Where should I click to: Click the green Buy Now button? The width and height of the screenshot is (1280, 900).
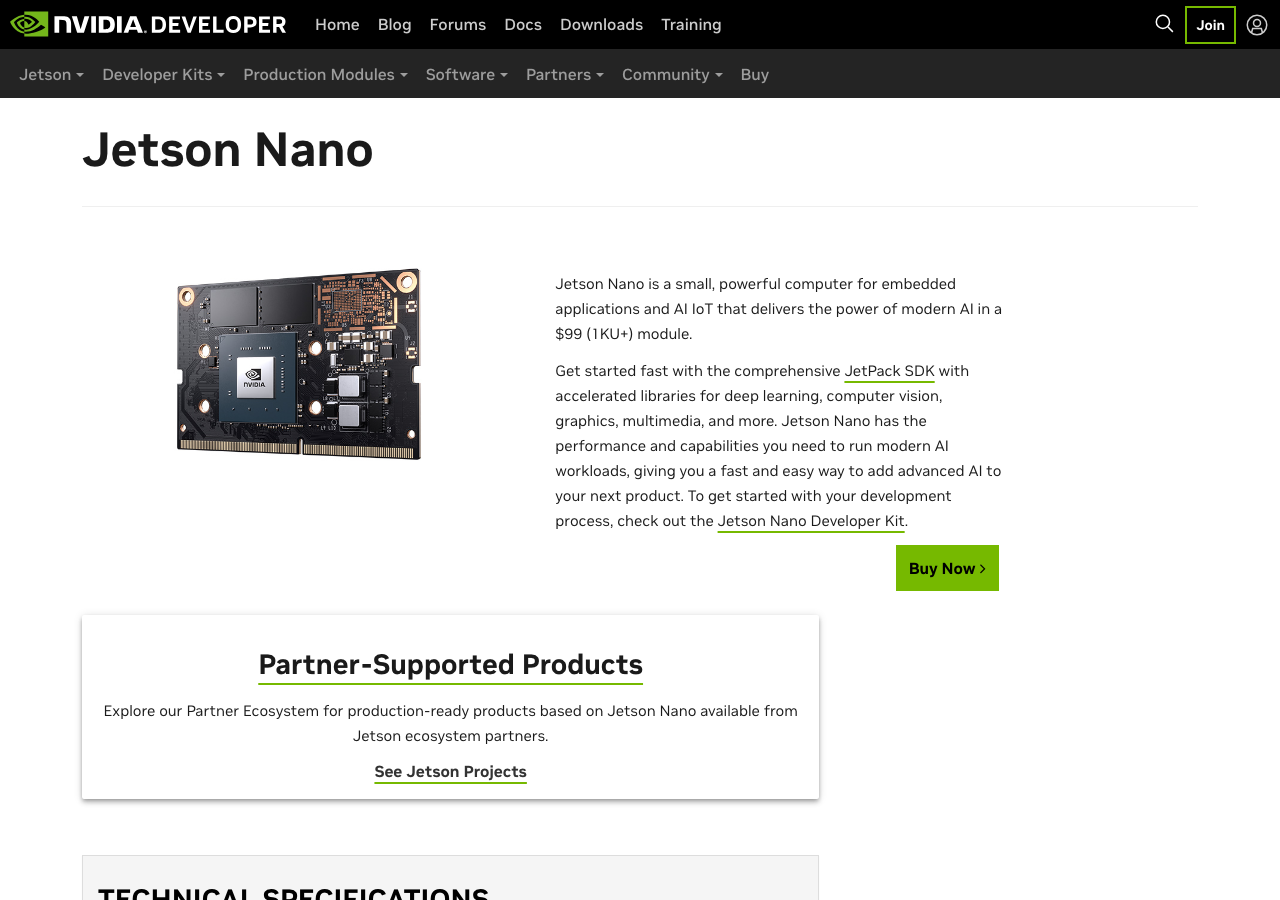(947, 568)
